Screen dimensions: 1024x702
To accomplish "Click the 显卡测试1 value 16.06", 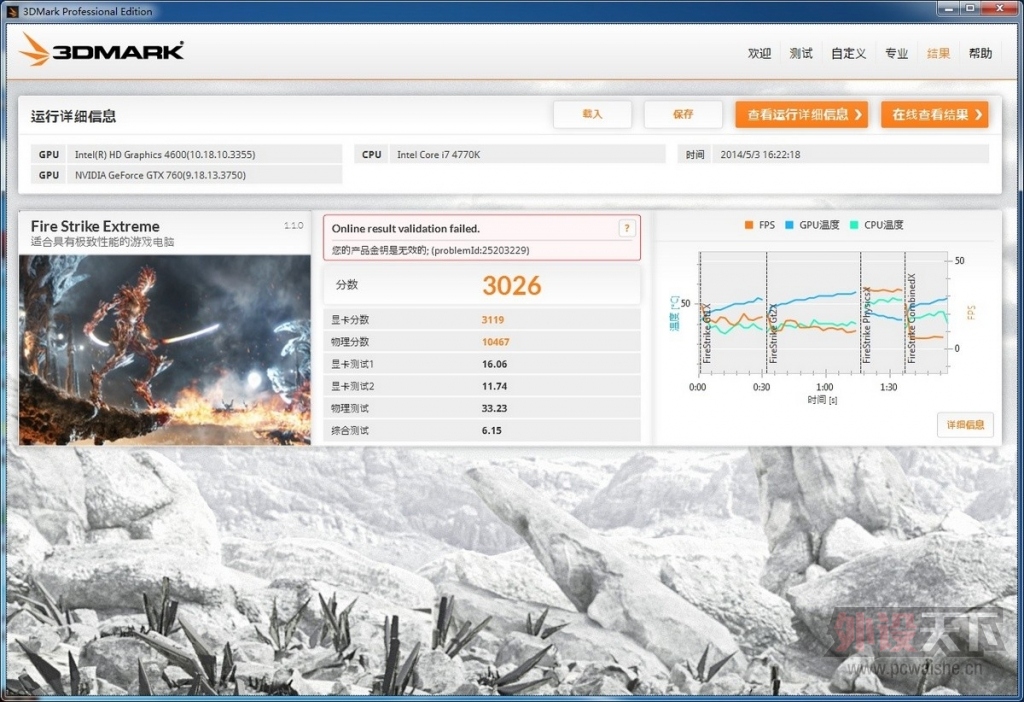I will point(494,364).
